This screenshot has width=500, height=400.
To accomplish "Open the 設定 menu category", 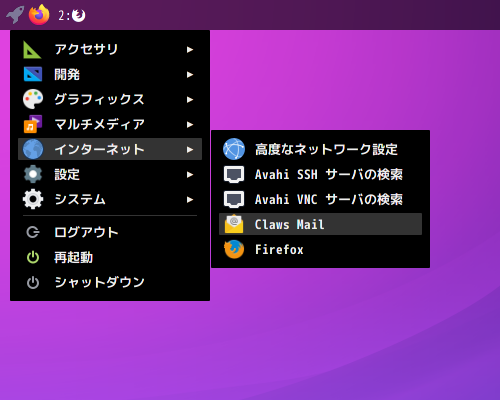I will click(110, 174).
